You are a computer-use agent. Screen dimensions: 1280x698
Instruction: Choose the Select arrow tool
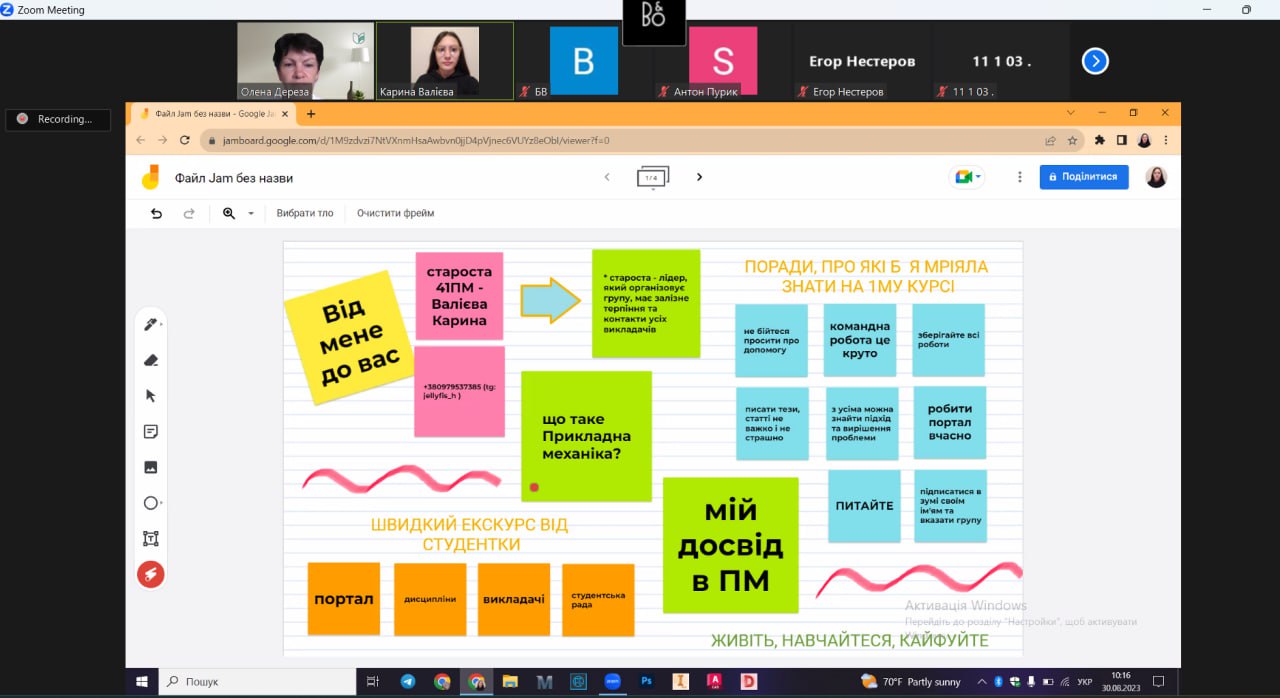click(x=151, y=396)
